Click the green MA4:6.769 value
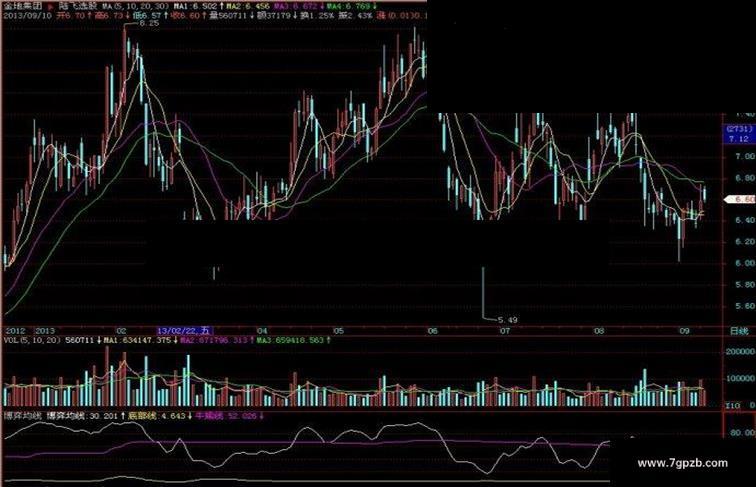Screen dimensions: 756x487 (348, 6)
